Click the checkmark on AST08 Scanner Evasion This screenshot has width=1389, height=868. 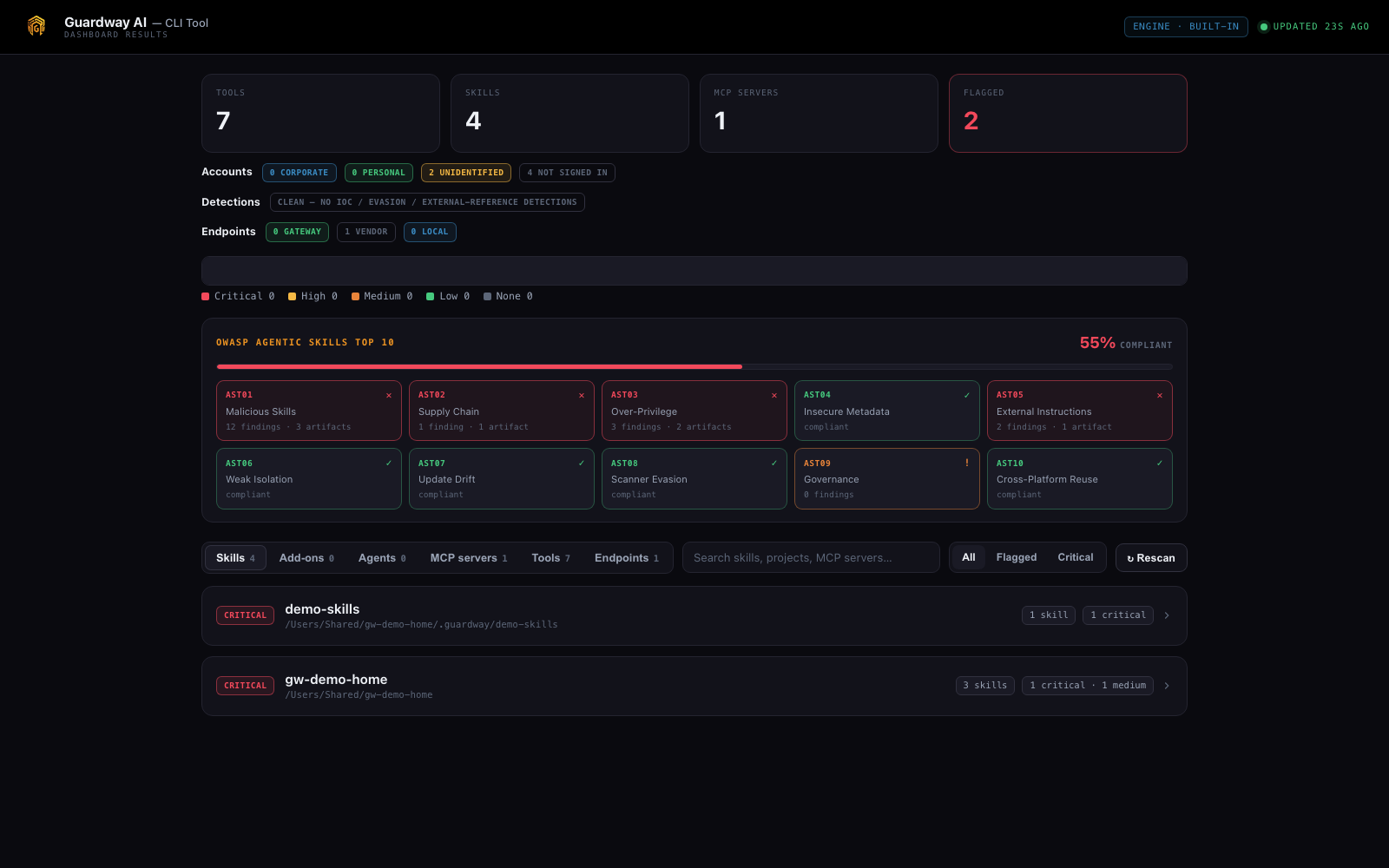774,463
